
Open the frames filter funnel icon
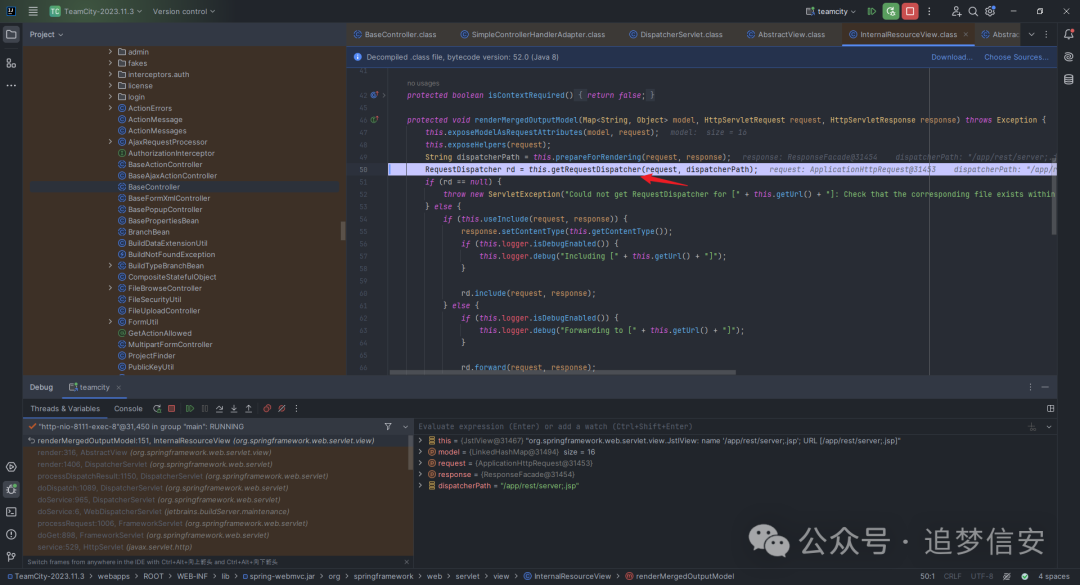point(388,427)
